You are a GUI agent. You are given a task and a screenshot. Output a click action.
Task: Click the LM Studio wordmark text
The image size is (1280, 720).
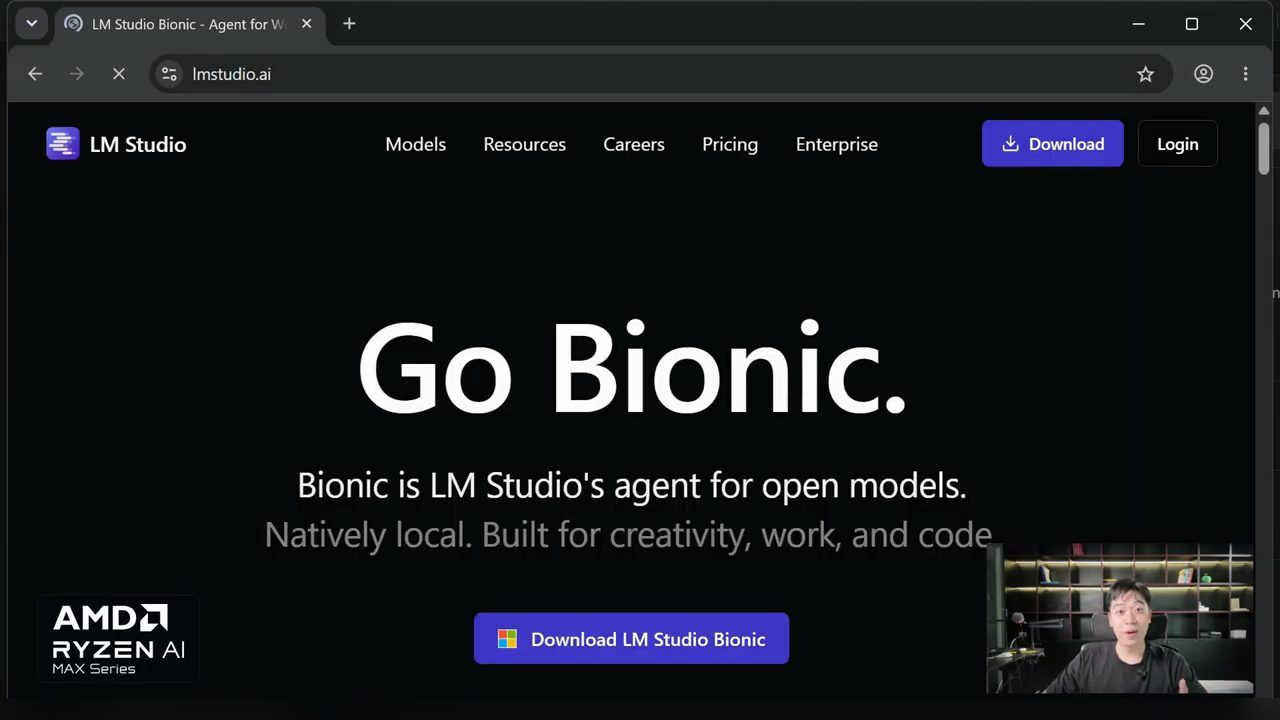pos(138,144)
